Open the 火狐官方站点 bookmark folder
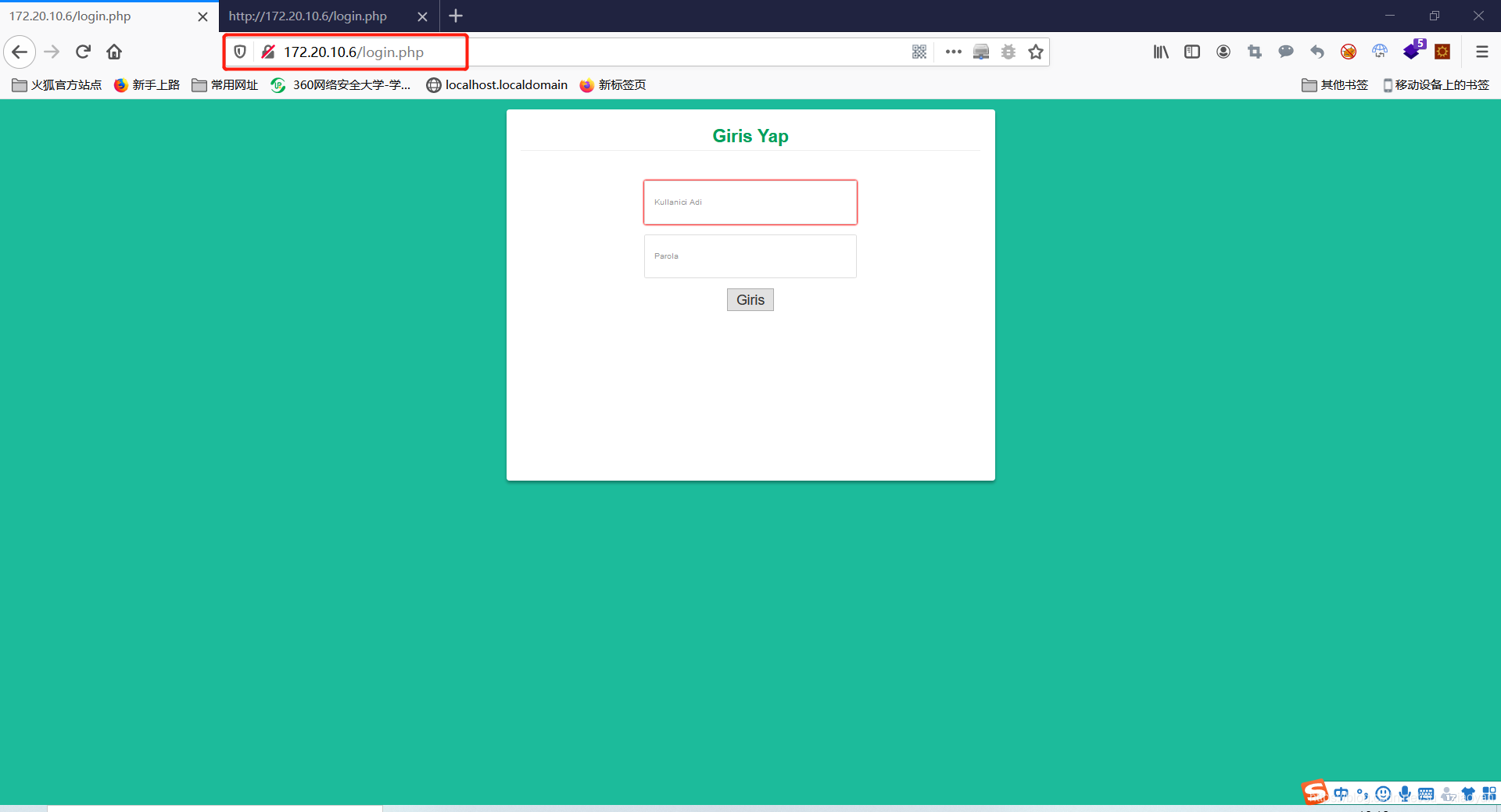The image size is (1501, 812). [56, 85]
